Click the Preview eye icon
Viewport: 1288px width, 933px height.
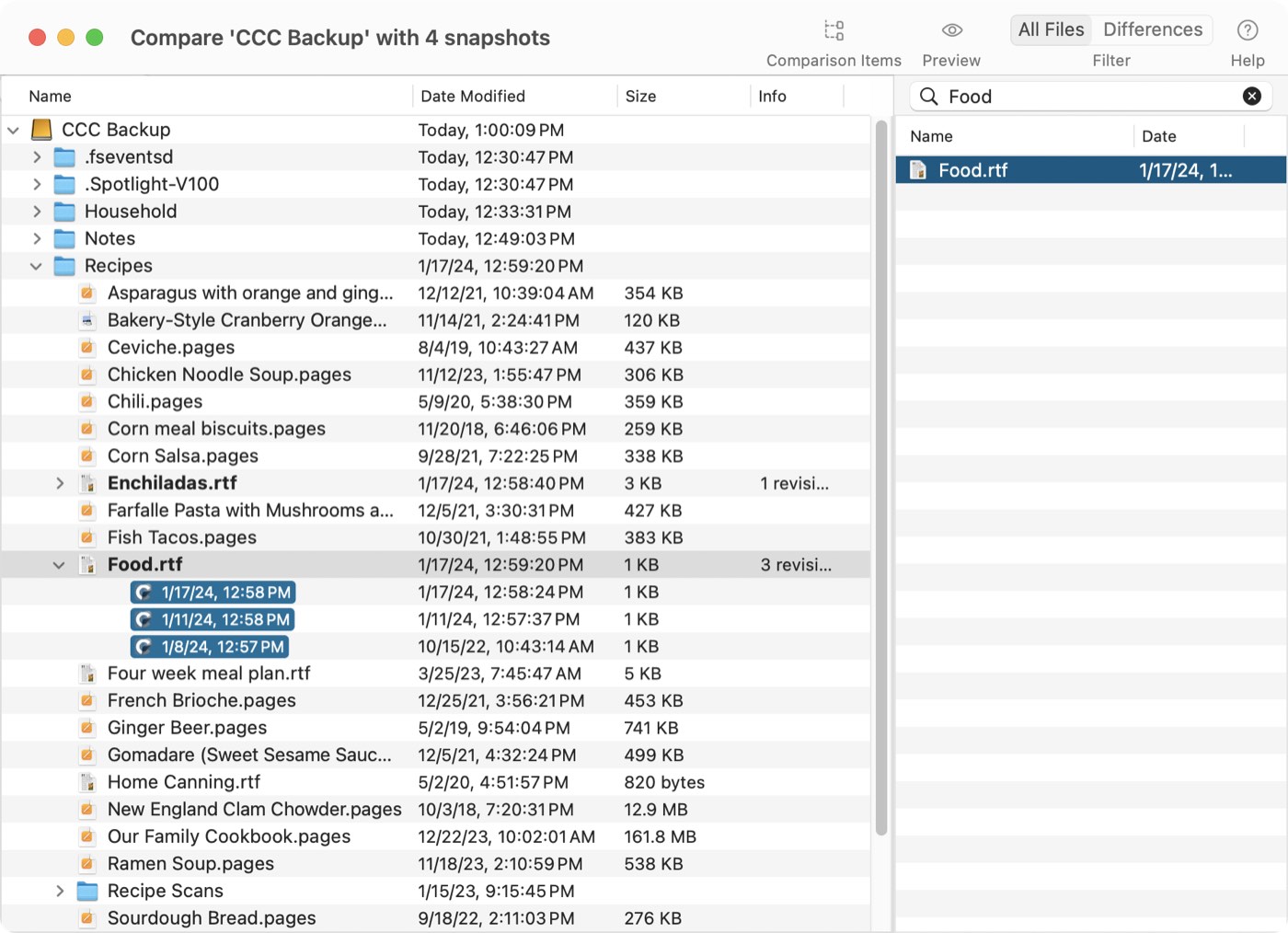click(x=952, y=30)
